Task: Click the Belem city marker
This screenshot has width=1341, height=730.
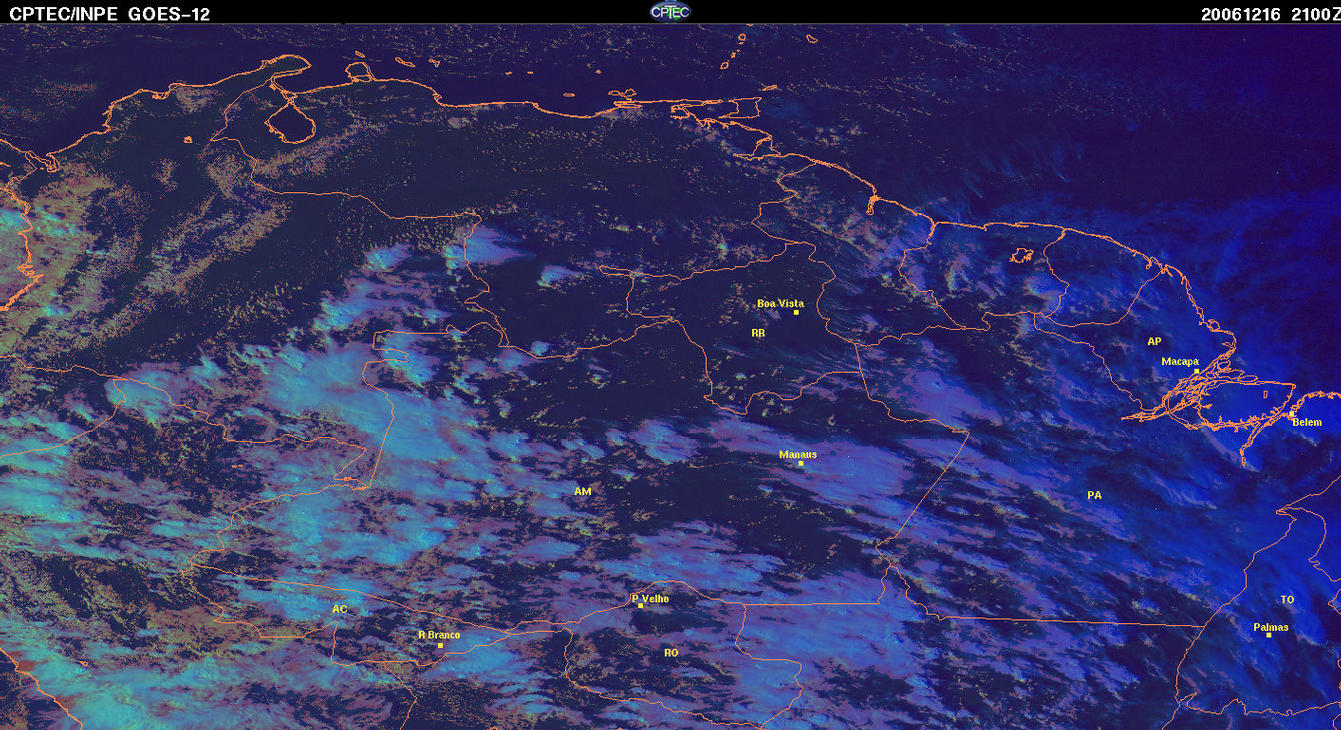Action: (x=1291, y=413)
